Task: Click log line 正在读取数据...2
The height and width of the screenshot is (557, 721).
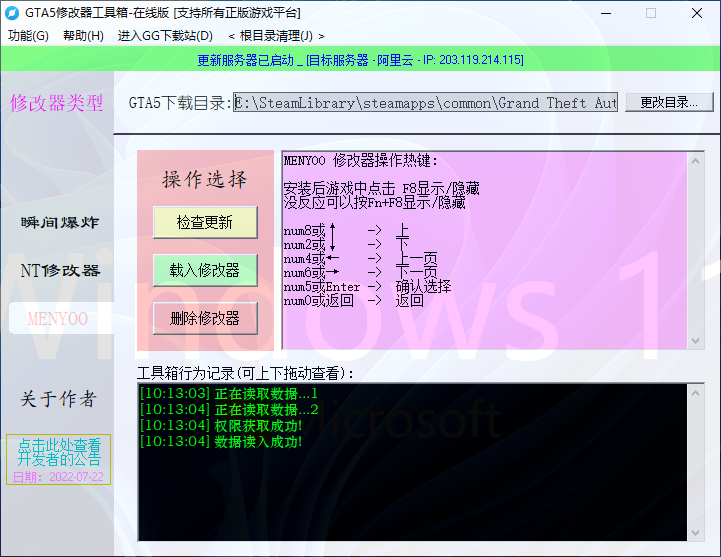Action: pos(229,409)
